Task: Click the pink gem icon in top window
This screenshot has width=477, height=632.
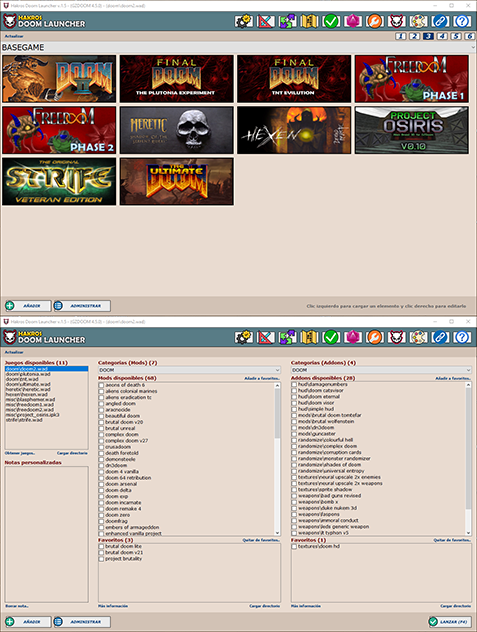Action: point(353,21)
